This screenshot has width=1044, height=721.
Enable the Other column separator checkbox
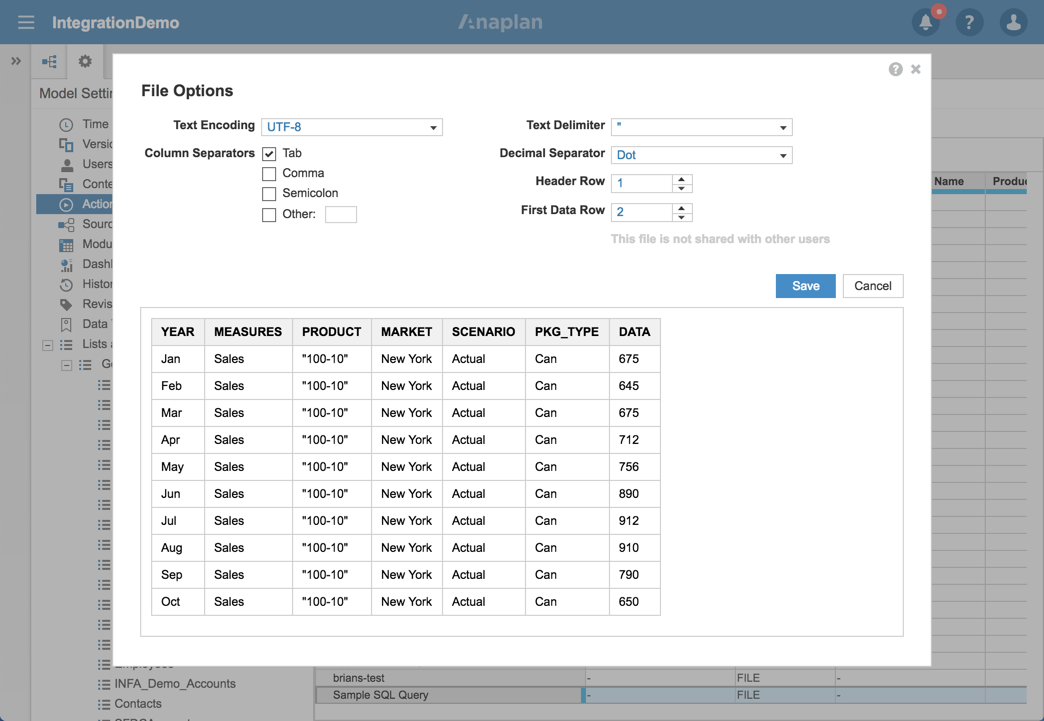[269, 214]
